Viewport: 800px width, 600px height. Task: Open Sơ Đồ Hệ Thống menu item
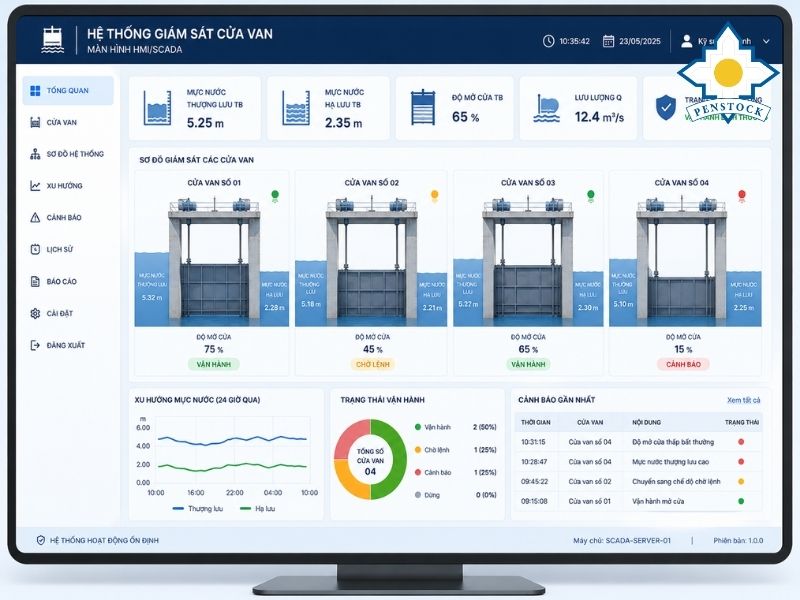click(68, 154)
